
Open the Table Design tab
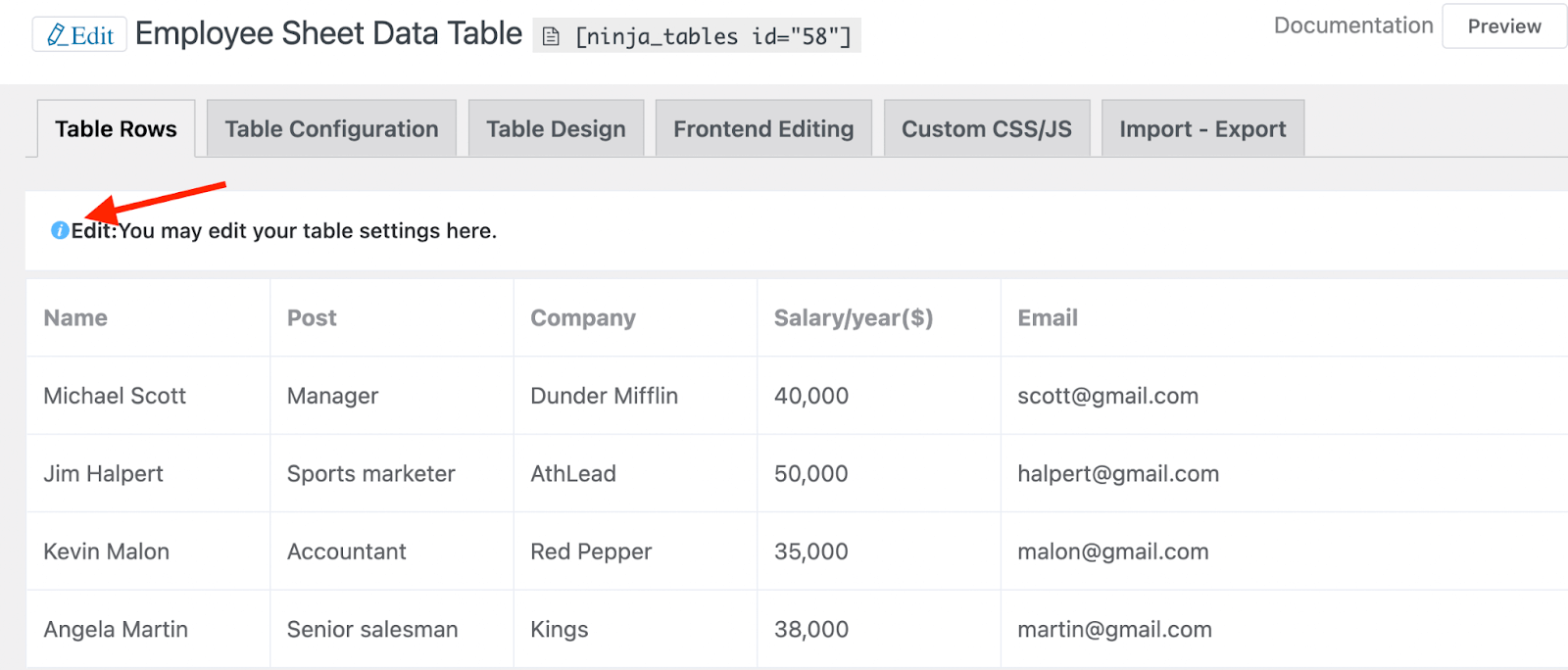pos(556,128)
